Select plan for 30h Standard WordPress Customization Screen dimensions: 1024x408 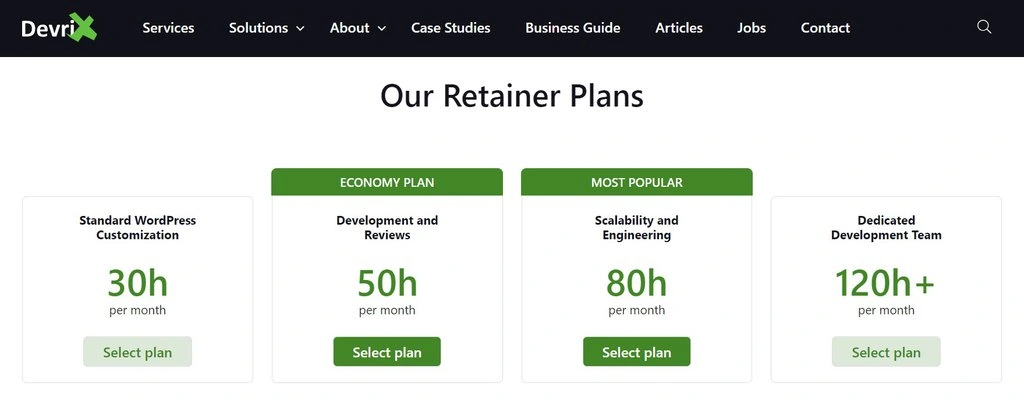tap(137, 352)
